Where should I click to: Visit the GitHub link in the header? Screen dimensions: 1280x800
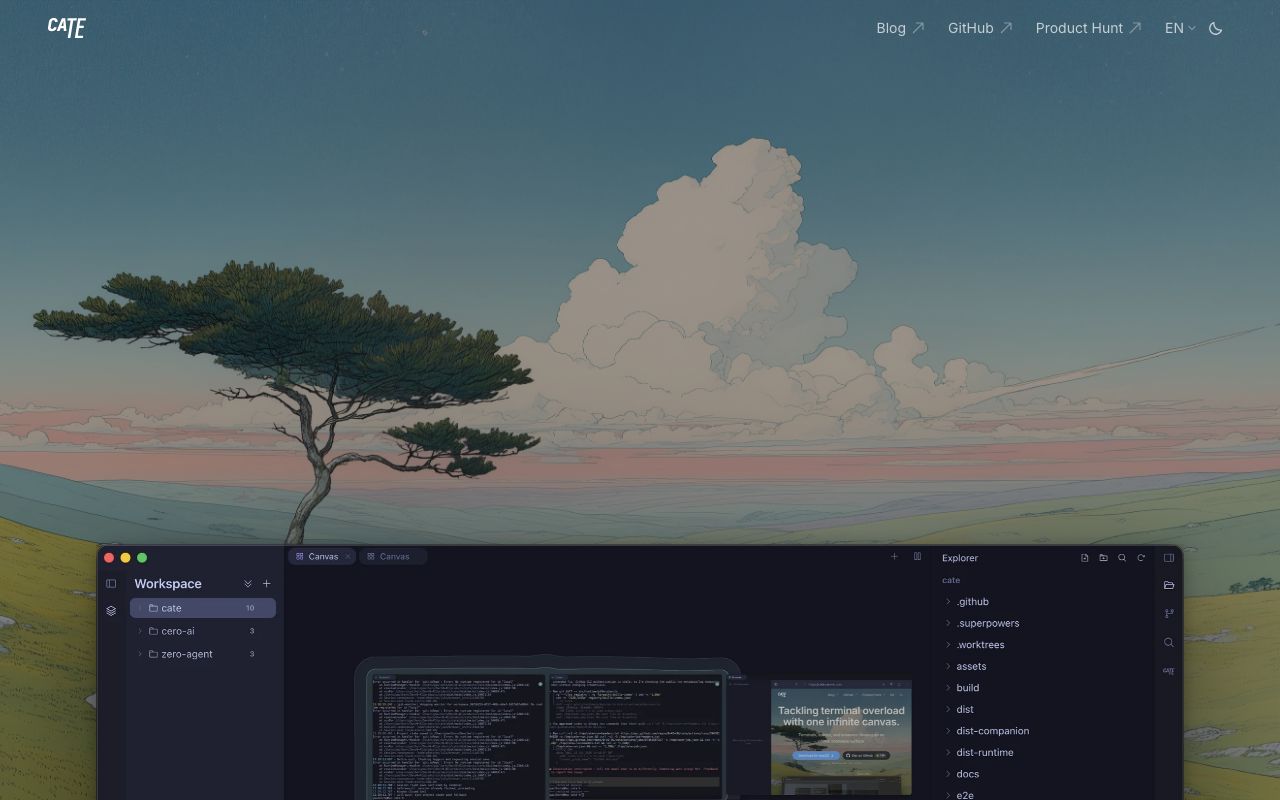(x=980, y=28)
